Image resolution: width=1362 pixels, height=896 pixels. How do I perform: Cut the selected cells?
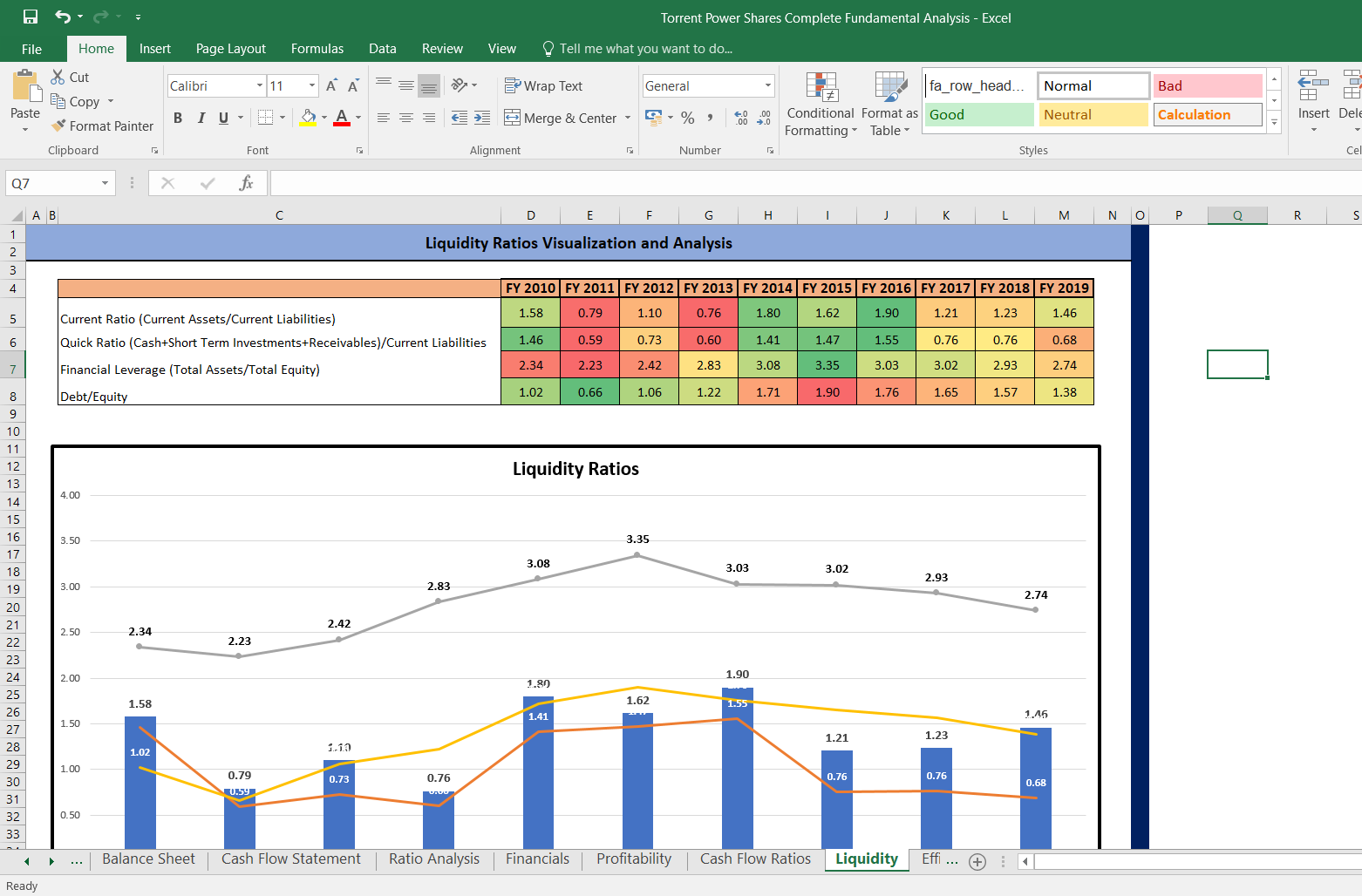tap(70, 77)
